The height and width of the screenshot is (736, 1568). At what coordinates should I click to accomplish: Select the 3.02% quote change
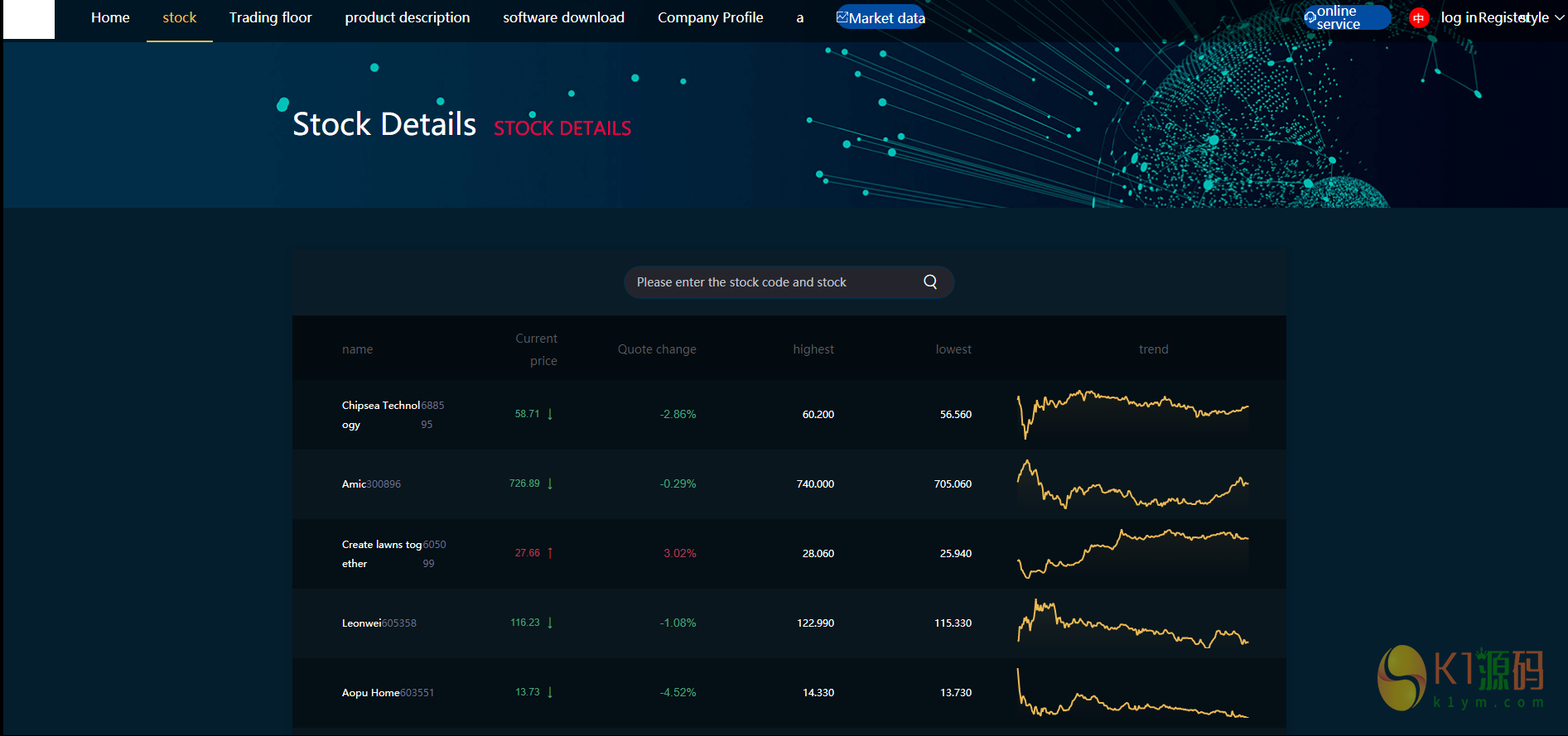(x=680, y=553)
